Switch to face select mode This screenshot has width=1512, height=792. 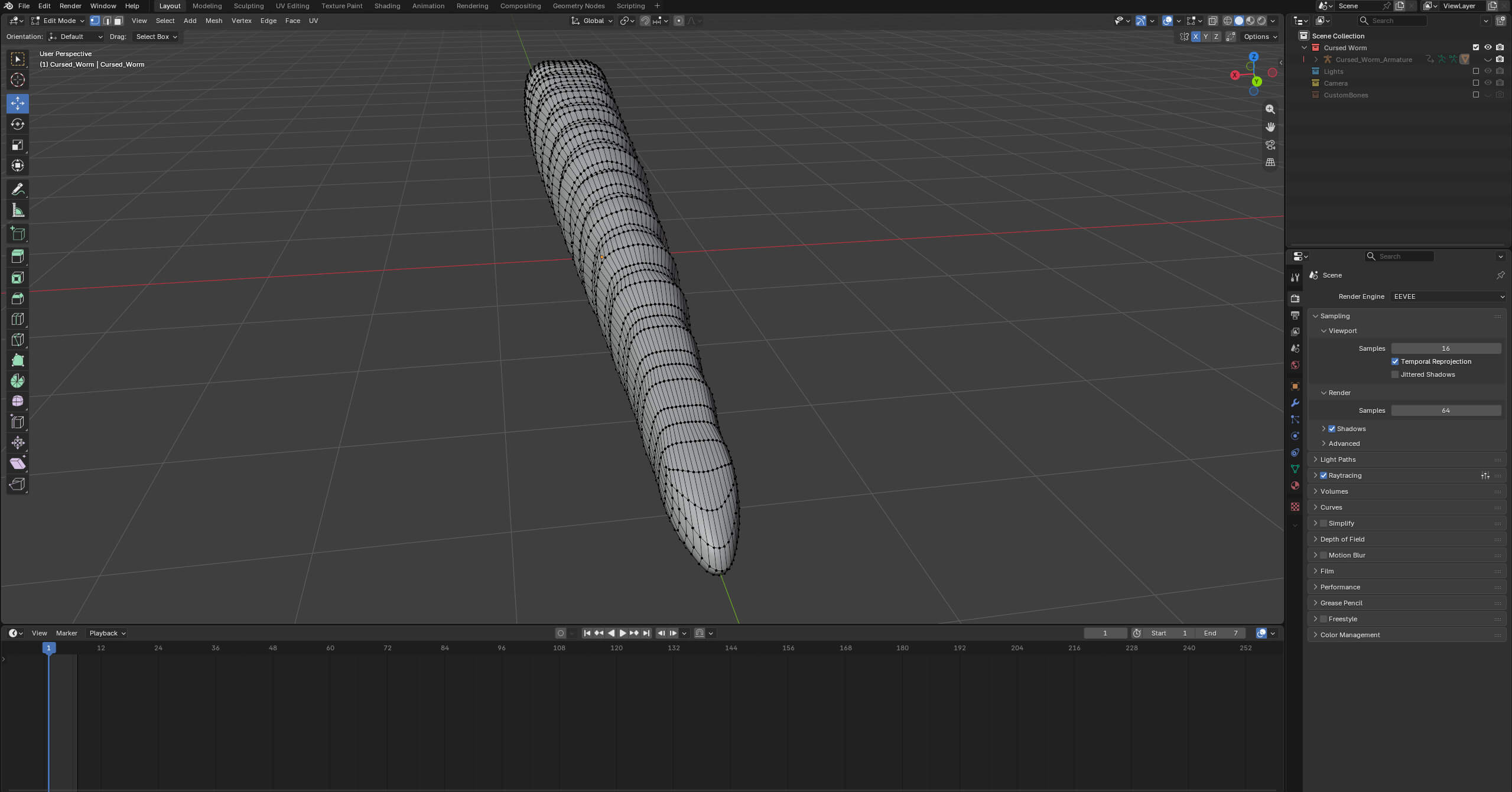click(118, 21)
